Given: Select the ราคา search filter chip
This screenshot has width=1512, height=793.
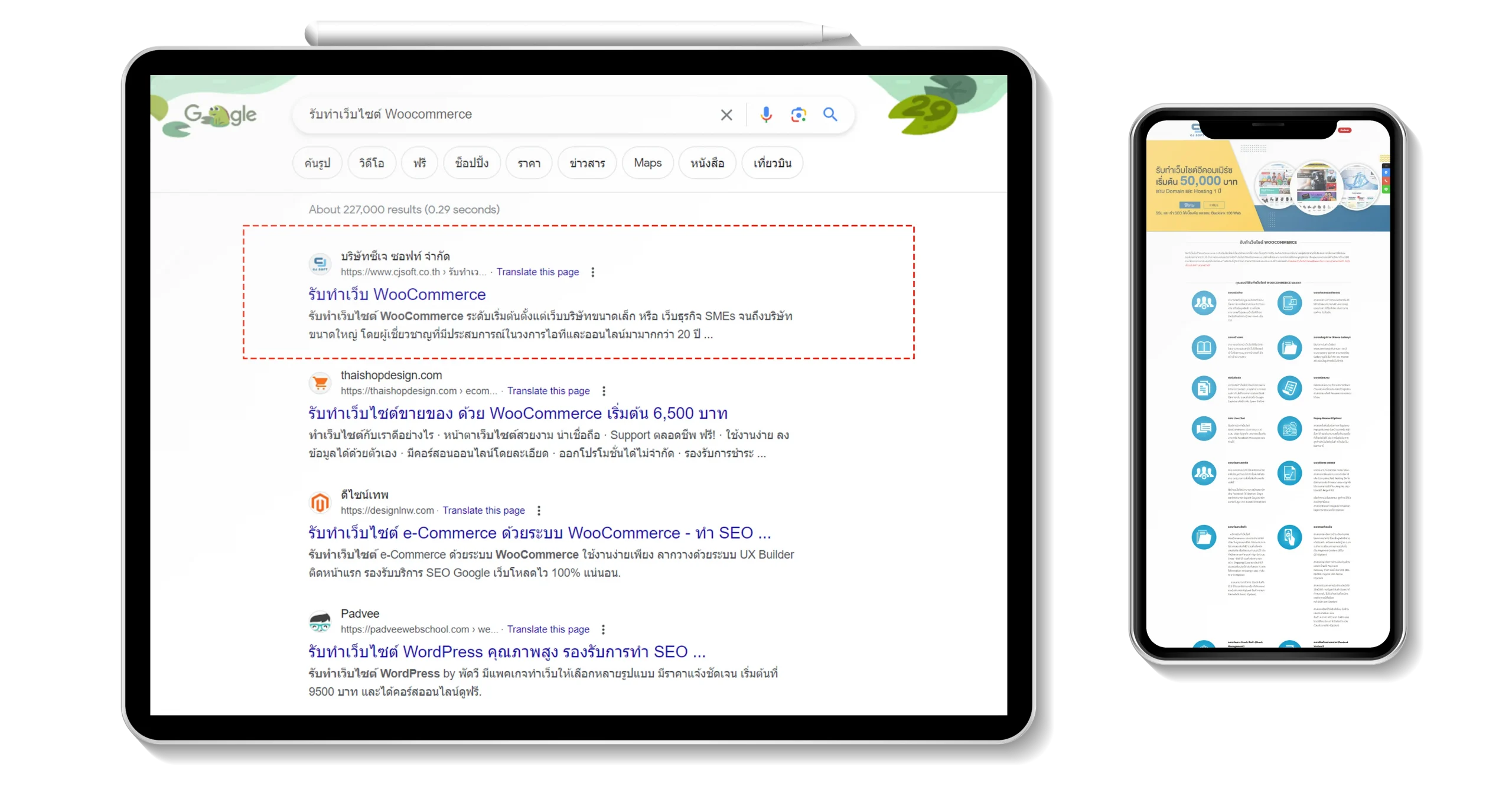Looking at the screenshot, I should click(529, 163).
